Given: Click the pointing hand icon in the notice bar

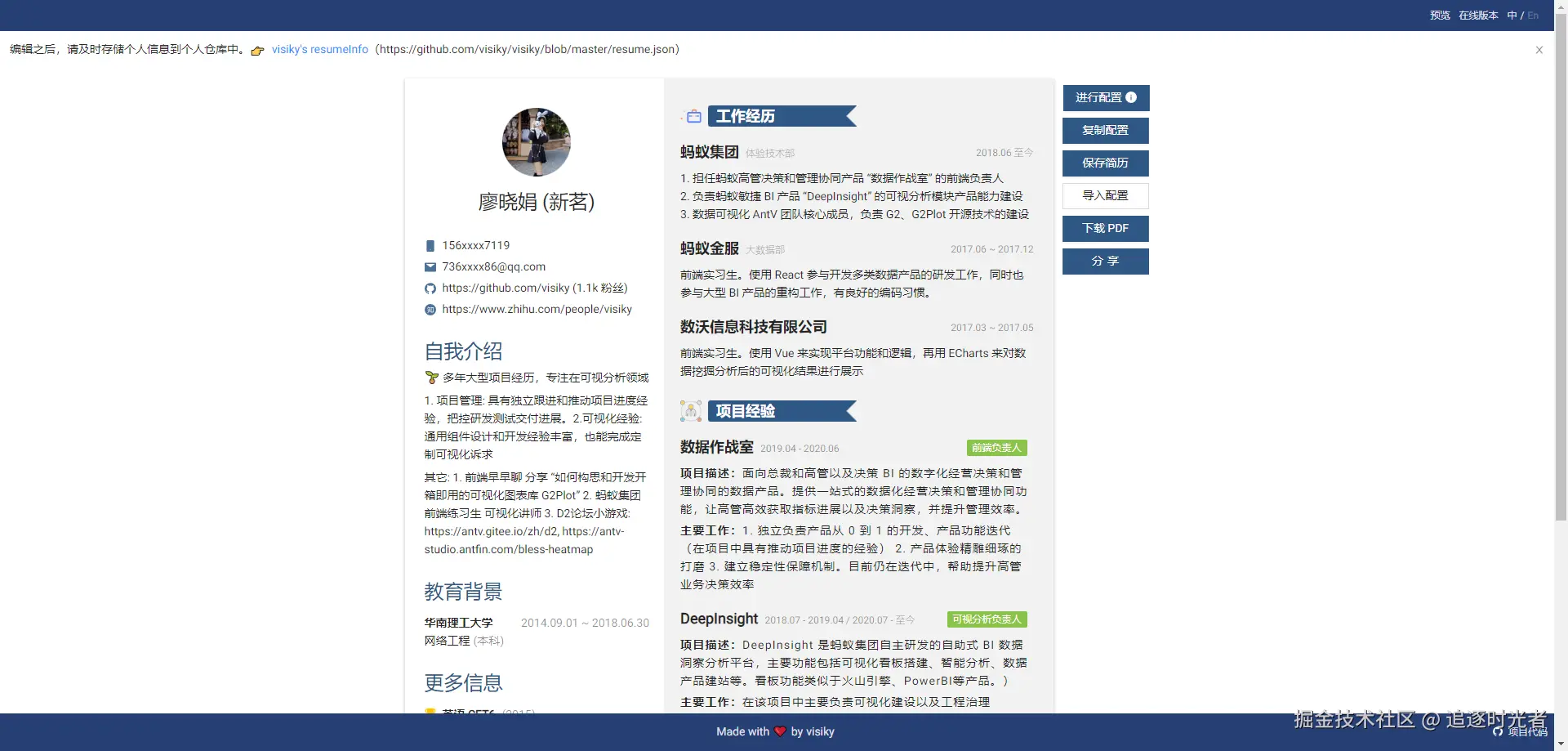Looking at the screenshot, I should click(258, 51).
